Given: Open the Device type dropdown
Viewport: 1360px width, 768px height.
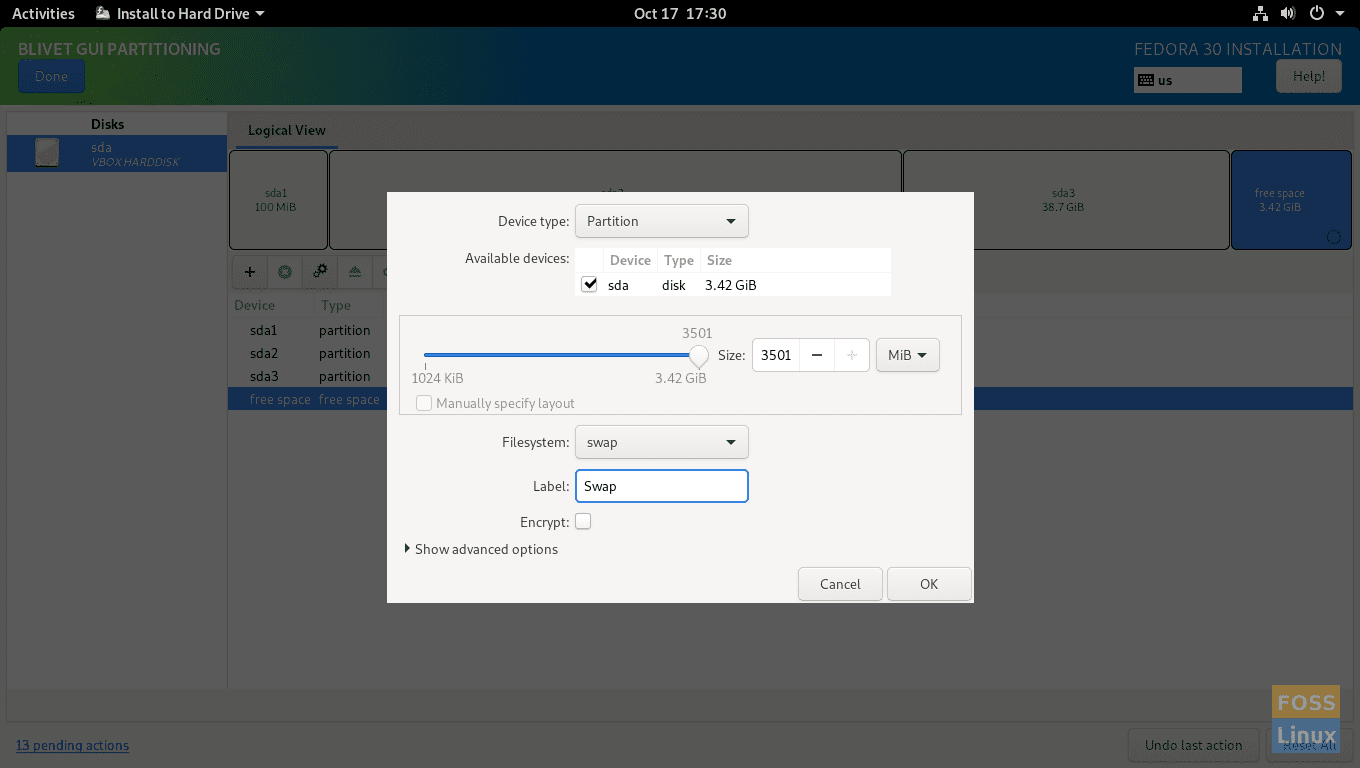Looking at the screenshot, I should pos(661,221).
